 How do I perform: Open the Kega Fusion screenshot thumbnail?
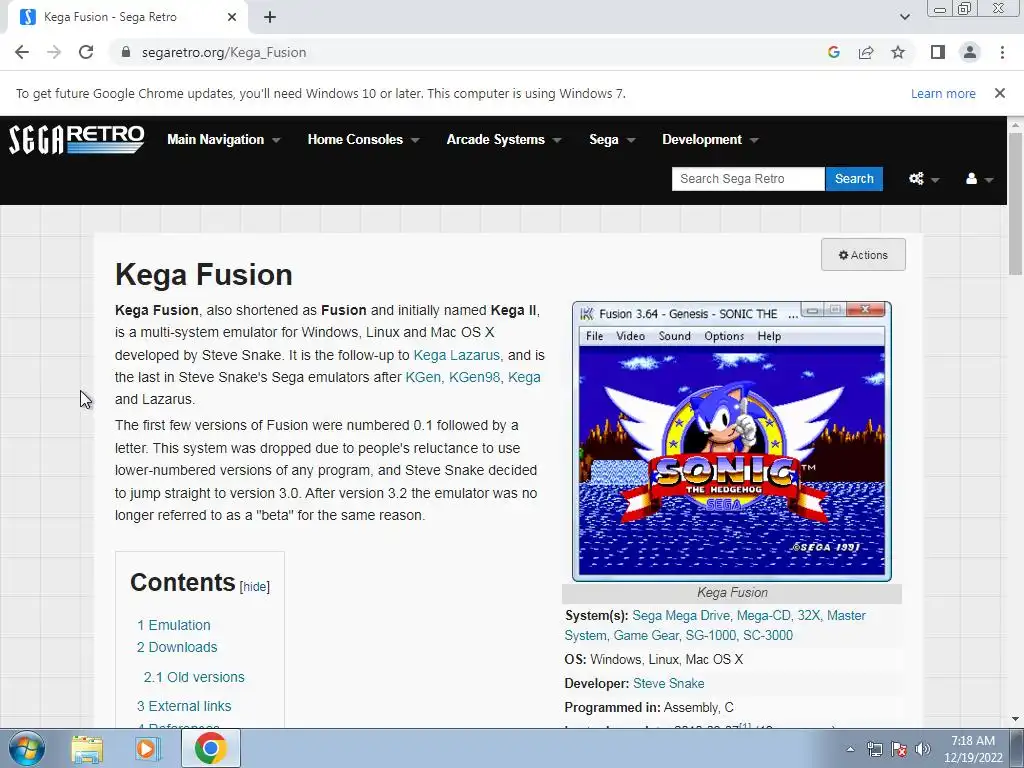(x=731, y=441)
